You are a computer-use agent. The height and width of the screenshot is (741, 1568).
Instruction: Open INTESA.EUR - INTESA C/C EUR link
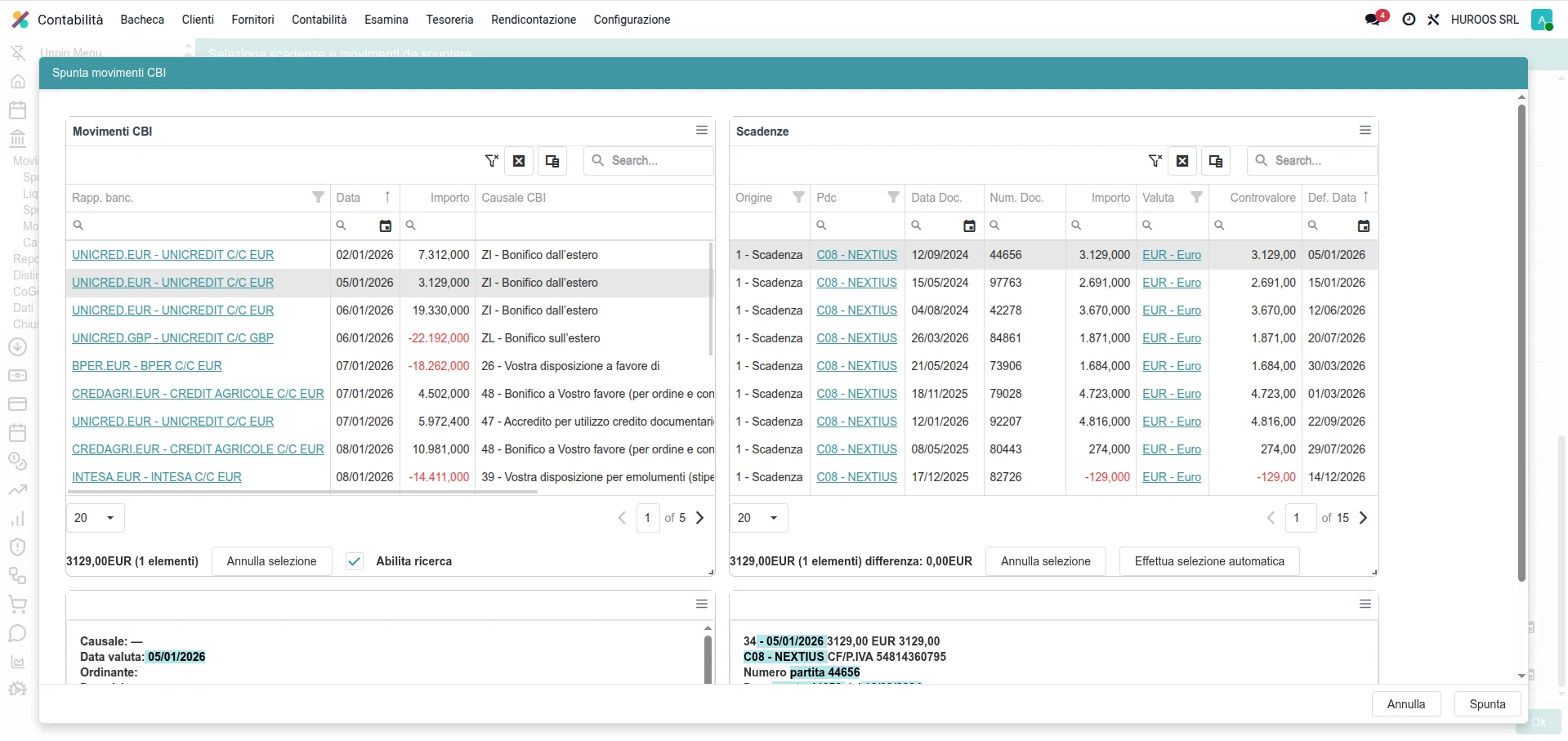(157, 477)
